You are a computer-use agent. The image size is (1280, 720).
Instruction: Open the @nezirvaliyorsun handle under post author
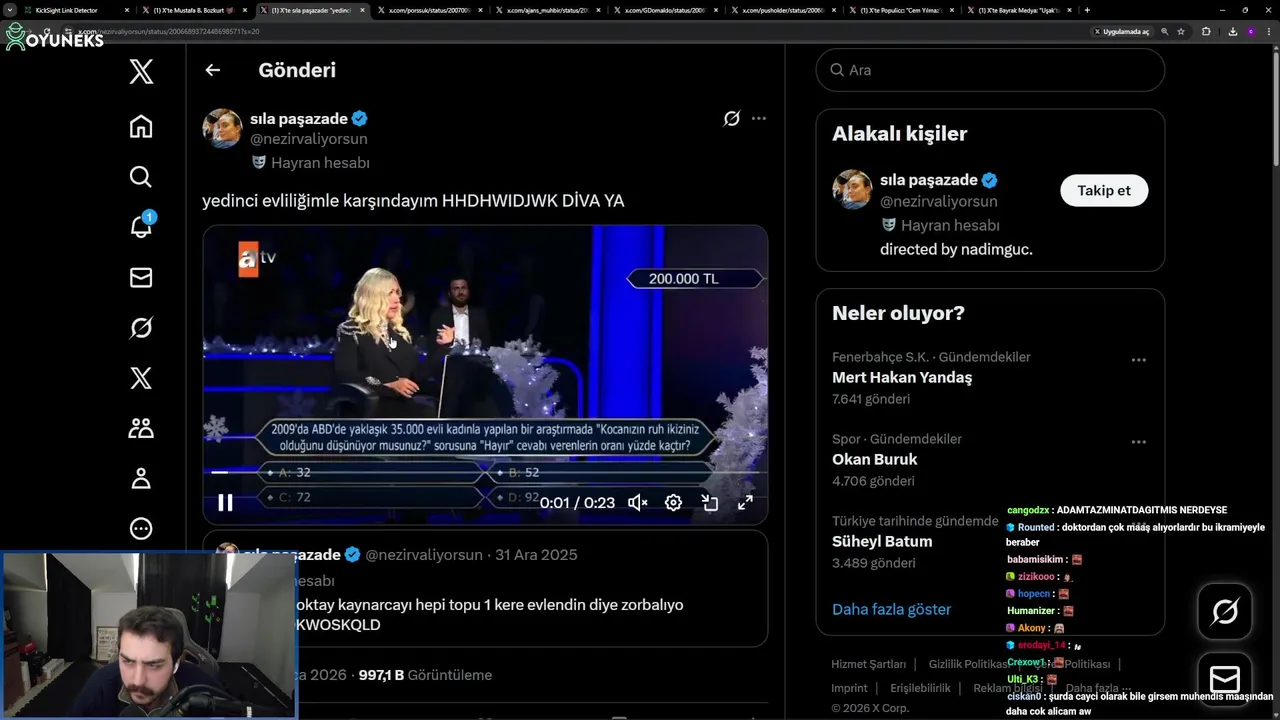(x=309, y=139)
